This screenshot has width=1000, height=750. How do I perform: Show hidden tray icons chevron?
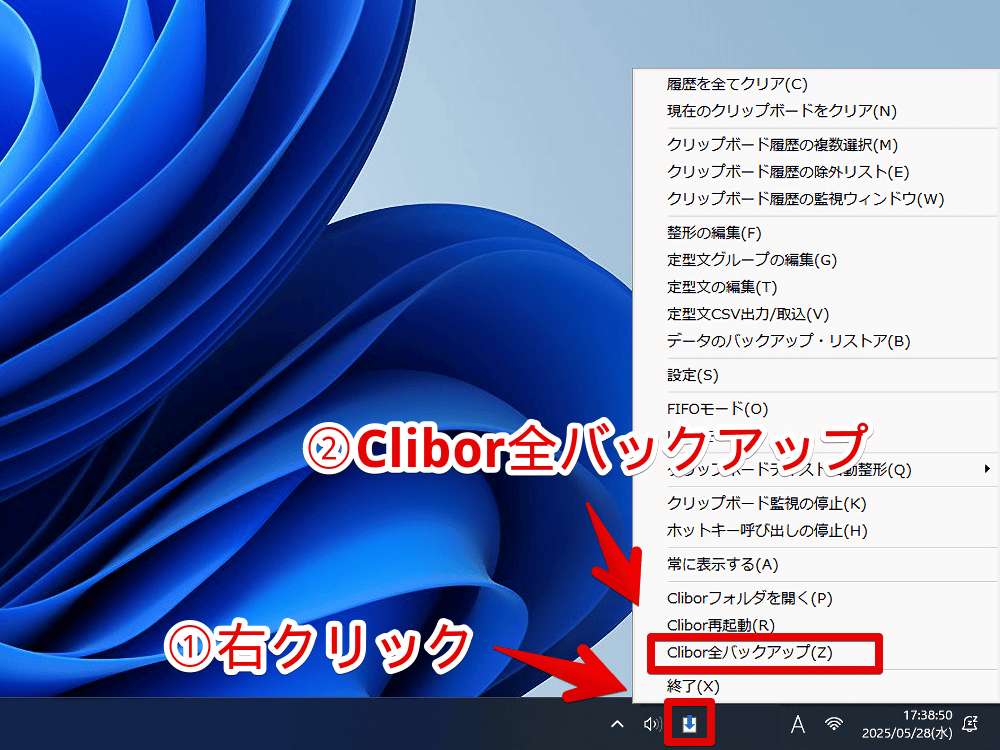point(617,724)
